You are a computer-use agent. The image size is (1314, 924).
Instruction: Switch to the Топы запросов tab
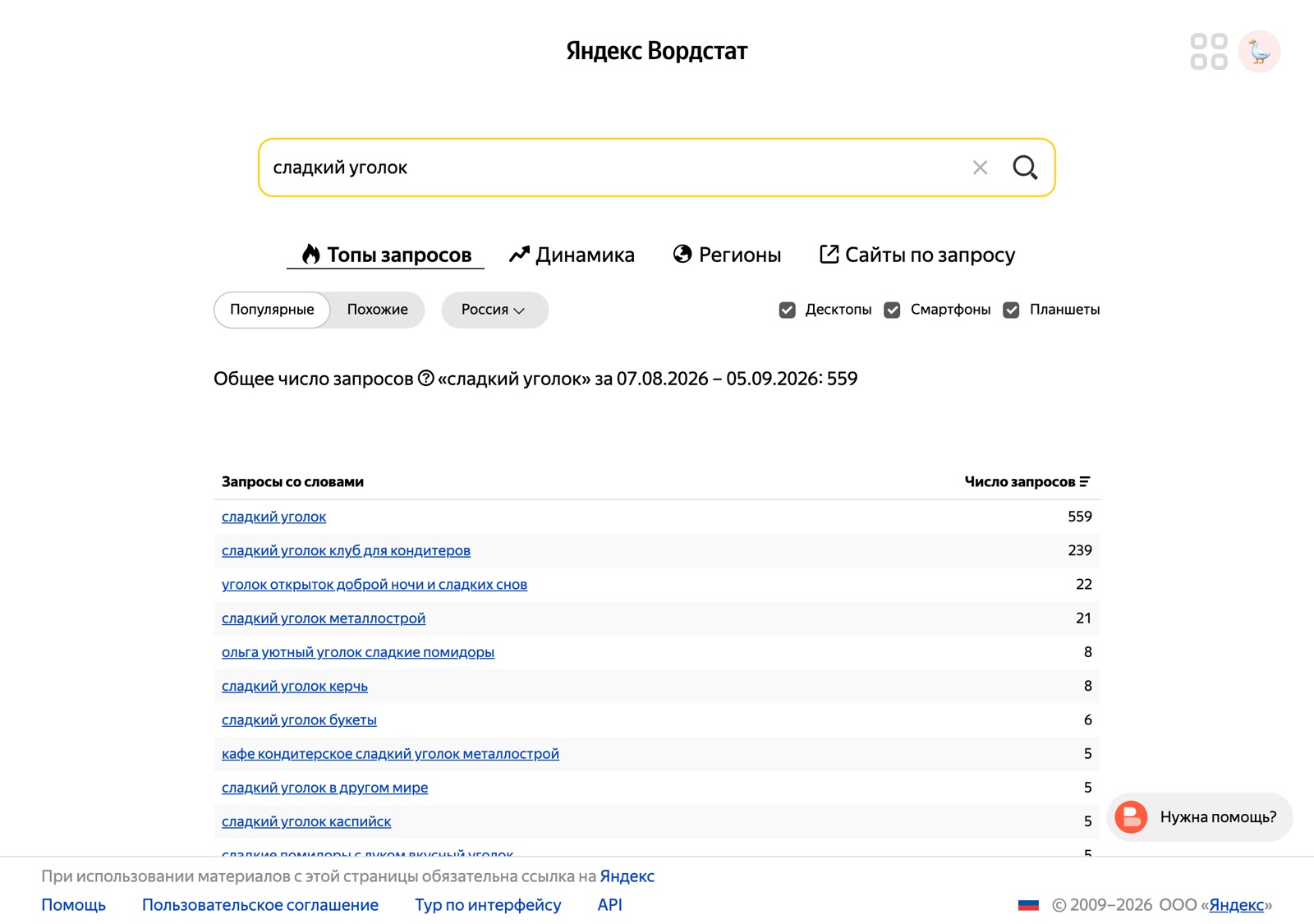click(386, 255)
